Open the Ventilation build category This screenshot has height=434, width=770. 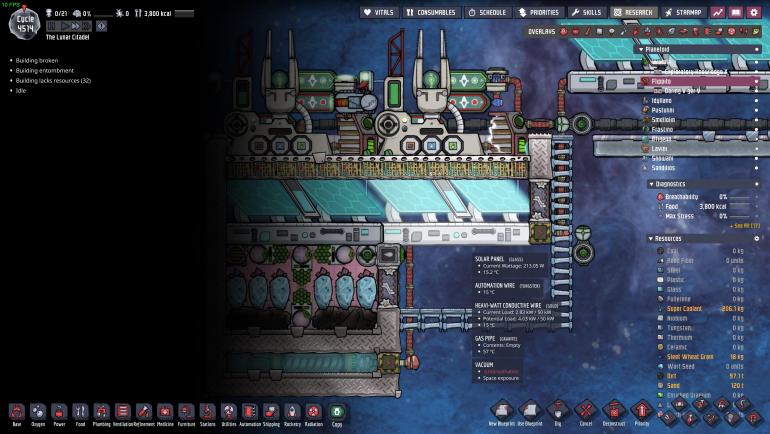click(123, 415)
